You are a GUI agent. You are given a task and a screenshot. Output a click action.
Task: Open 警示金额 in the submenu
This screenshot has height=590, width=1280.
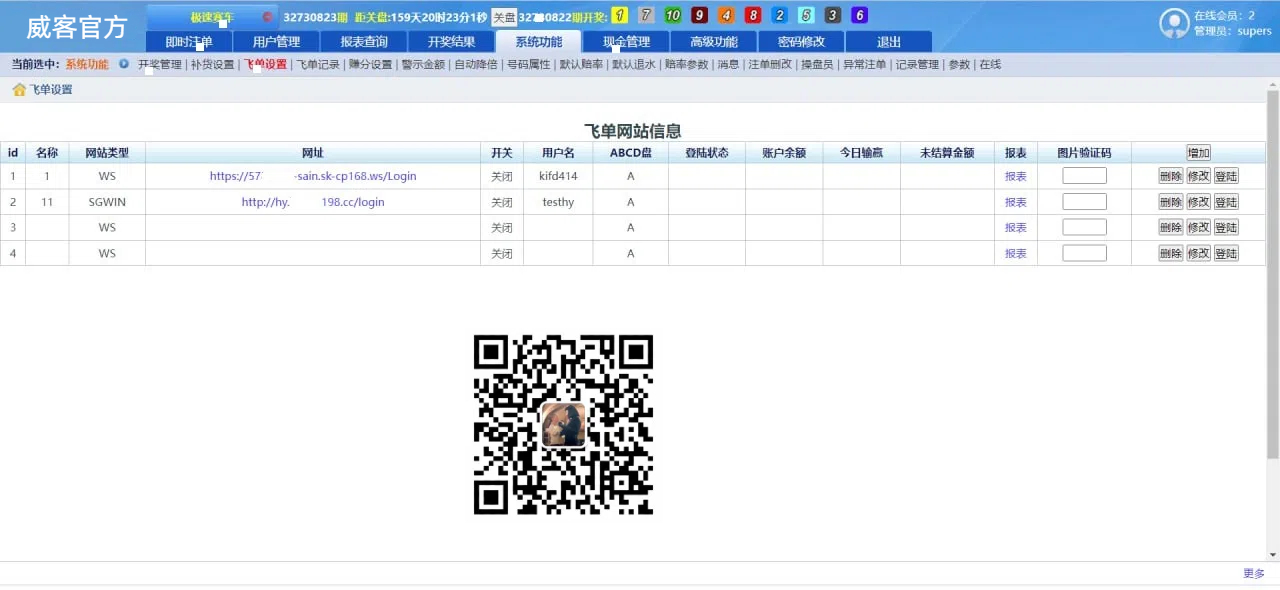(423, 65)
